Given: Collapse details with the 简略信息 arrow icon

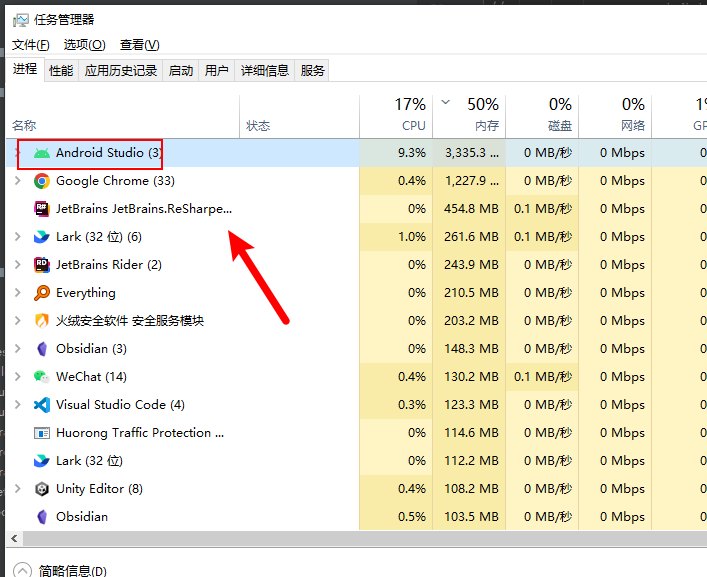Looking at the screenshot, I should click(23, 571).
